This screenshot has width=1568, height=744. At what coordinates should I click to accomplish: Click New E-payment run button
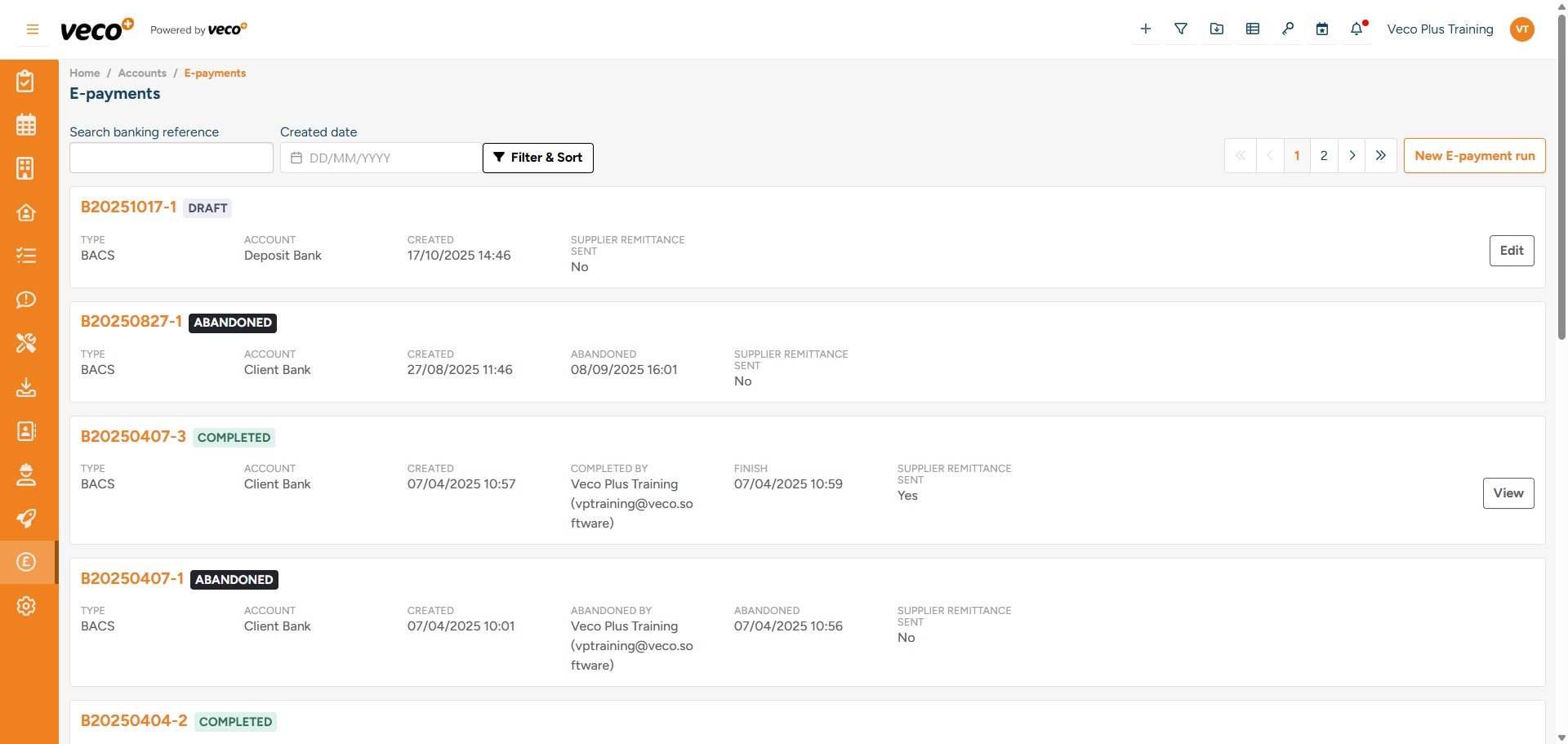click(x=1474, y=155)
